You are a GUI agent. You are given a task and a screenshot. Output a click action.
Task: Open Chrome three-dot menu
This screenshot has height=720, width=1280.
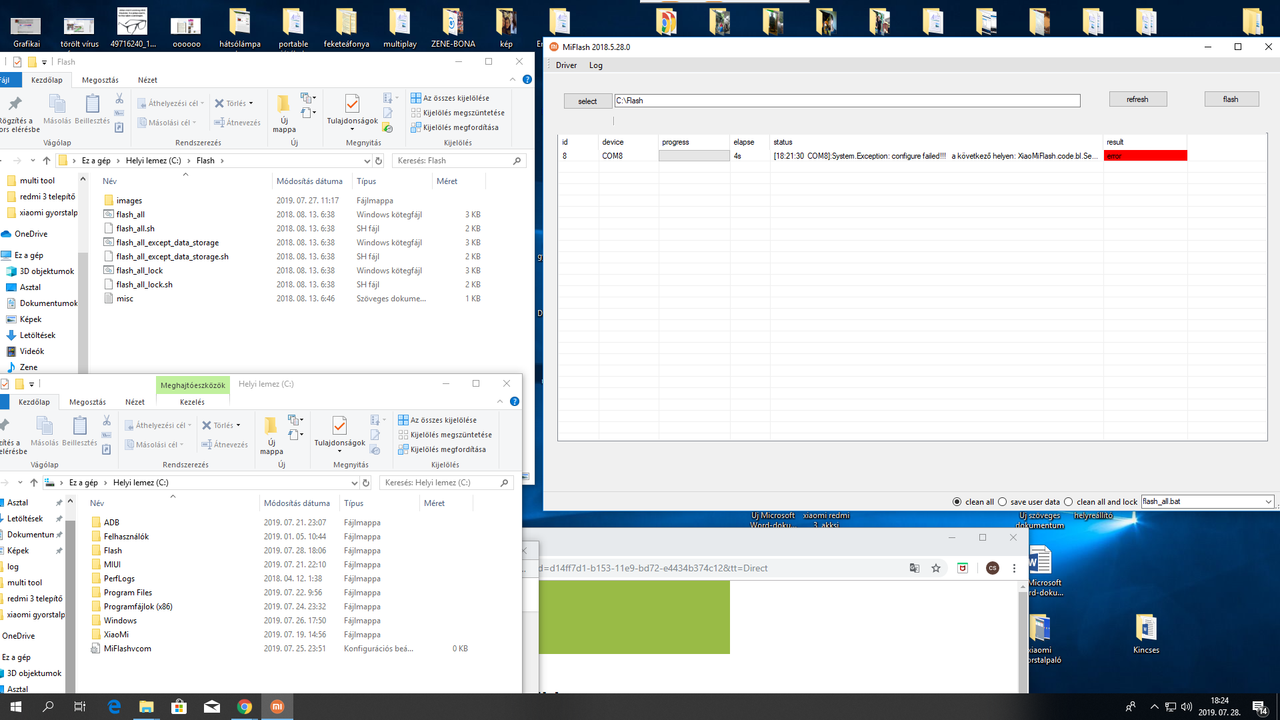(1015, 568)
